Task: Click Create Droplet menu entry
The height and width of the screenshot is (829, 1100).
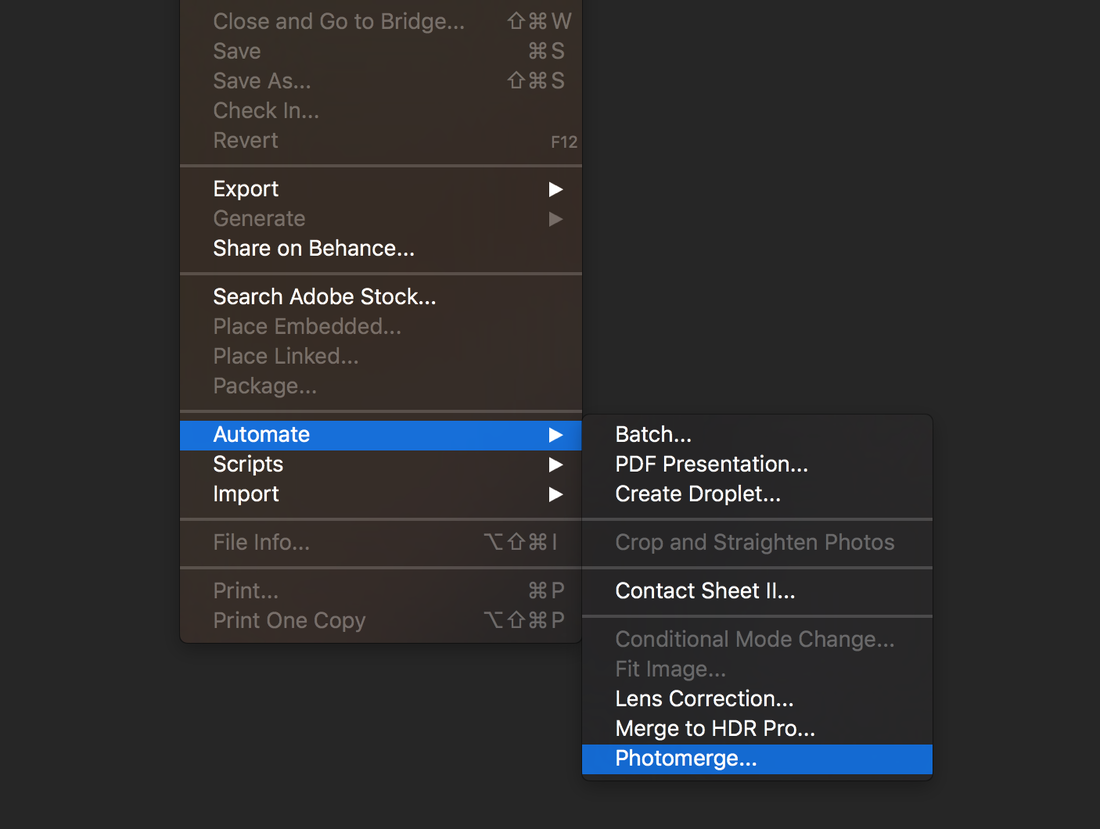Action: [698, 494]
